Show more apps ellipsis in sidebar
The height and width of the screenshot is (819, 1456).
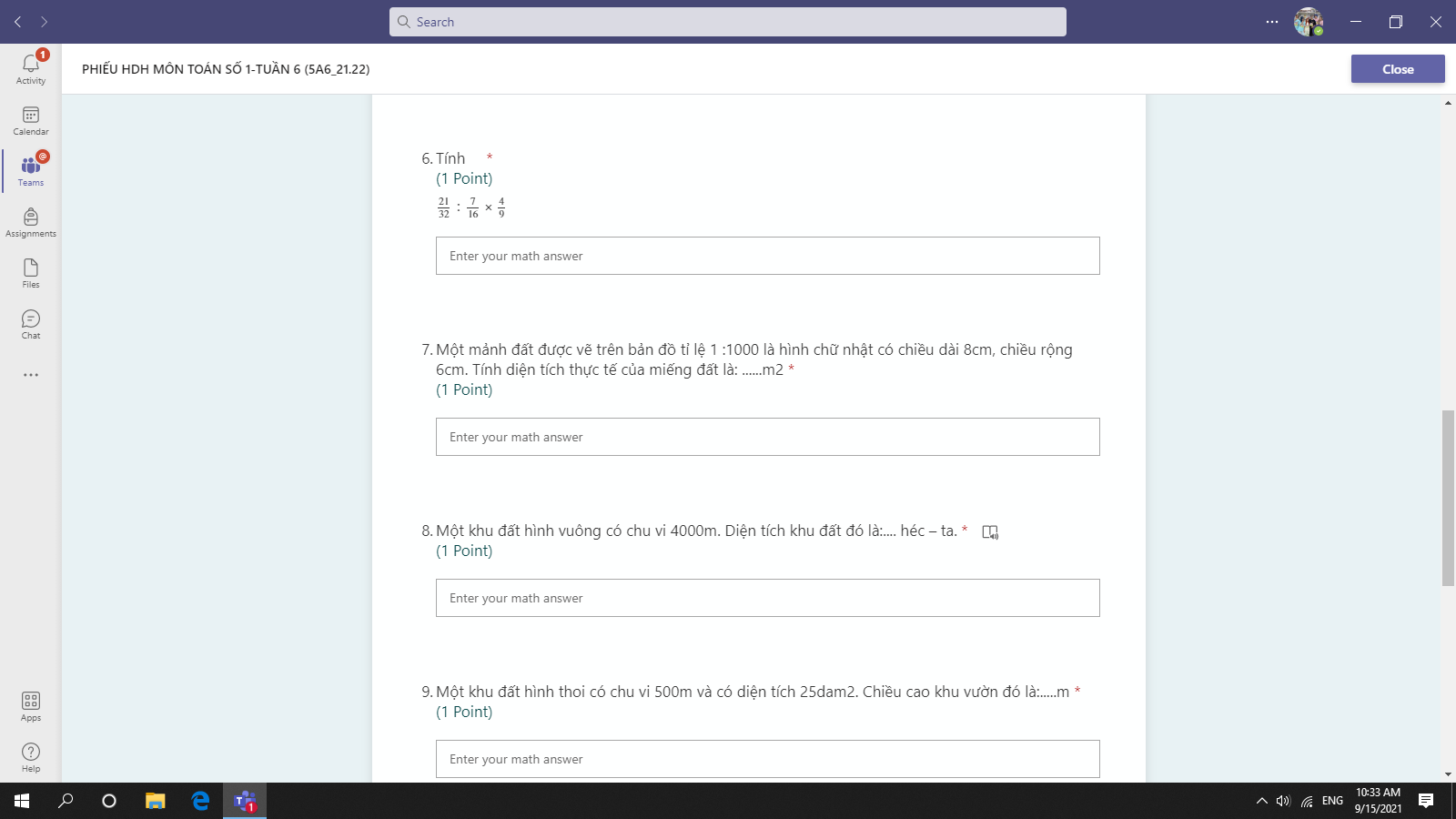[x=31, y=375]
